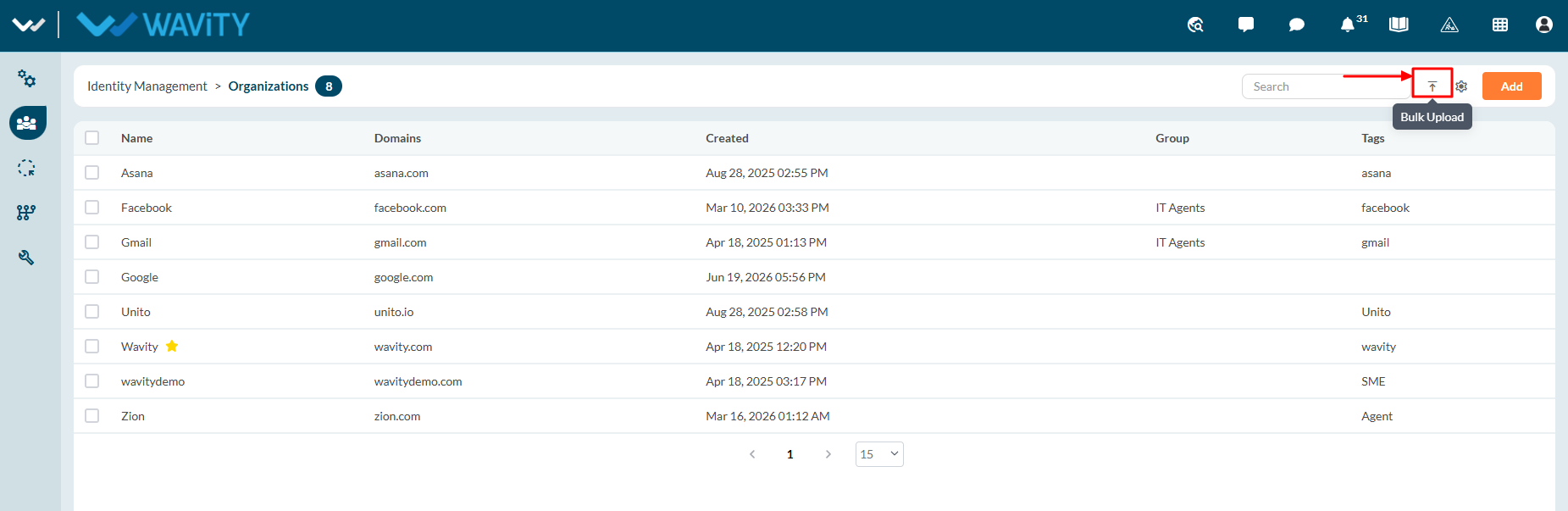Open the Gmail organization name
1568x511 pixels.
tap(136, 242)
